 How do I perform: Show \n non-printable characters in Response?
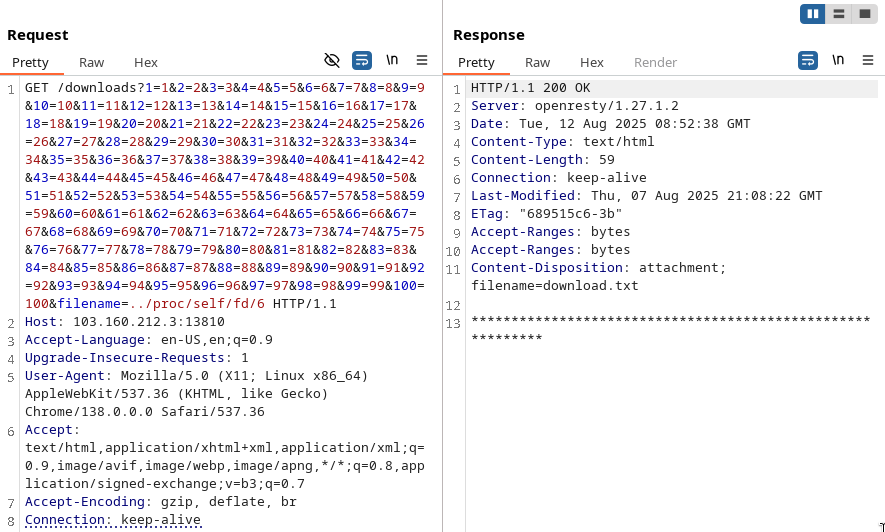click(x=838, y=60)
